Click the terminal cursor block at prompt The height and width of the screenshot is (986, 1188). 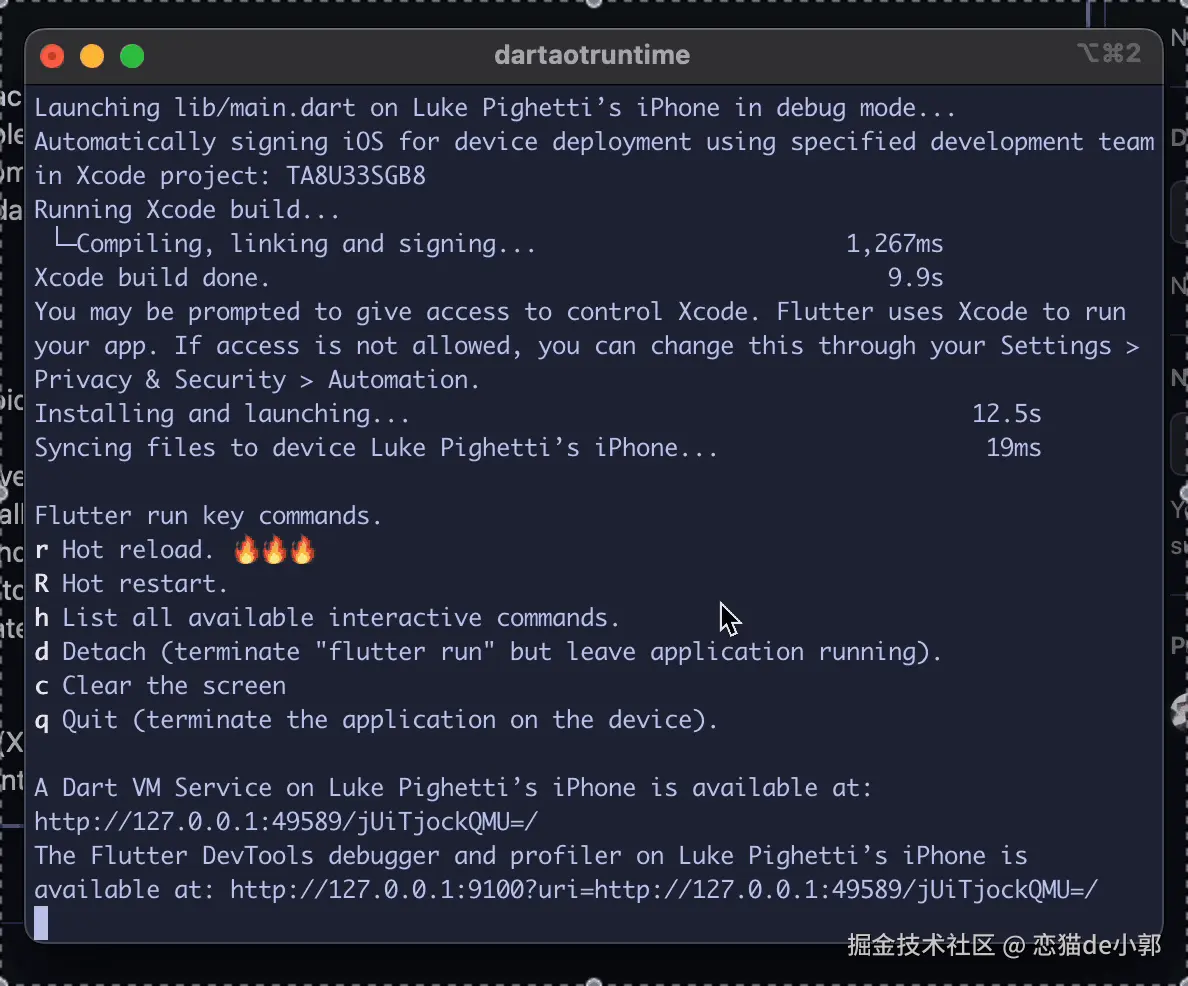(x=41, y=923)
